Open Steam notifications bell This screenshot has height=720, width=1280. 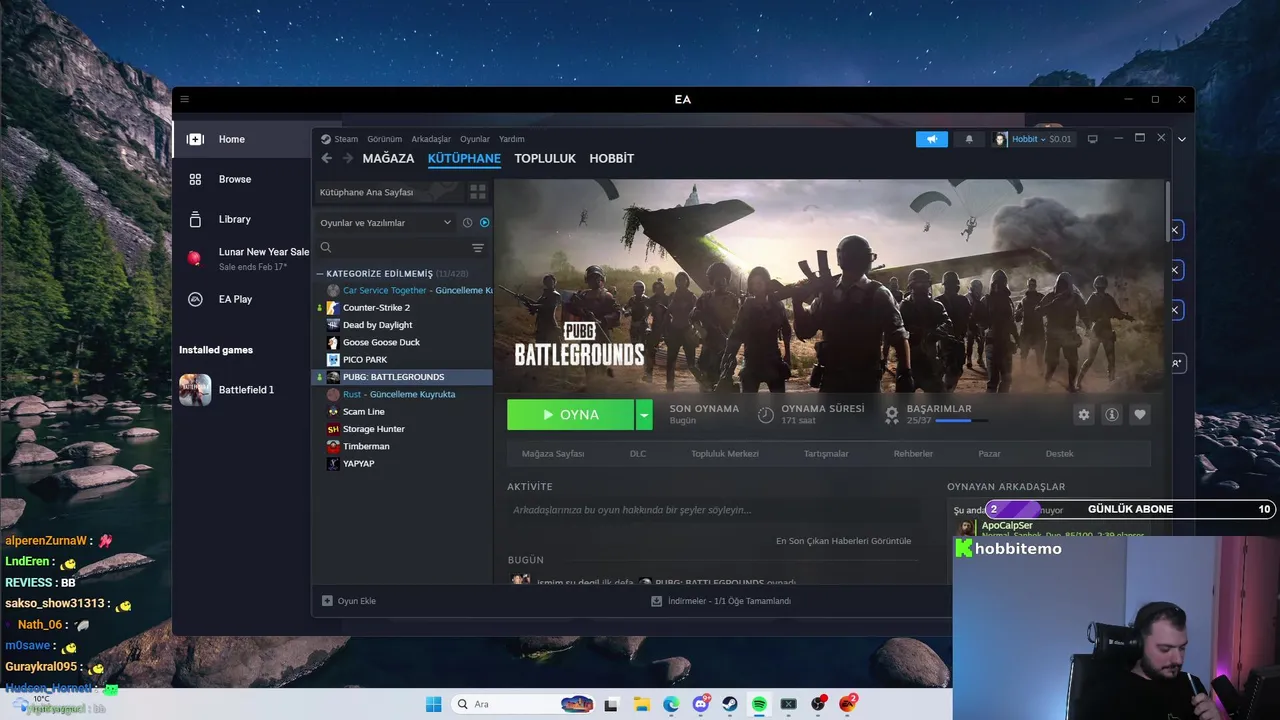pos(969,139)
